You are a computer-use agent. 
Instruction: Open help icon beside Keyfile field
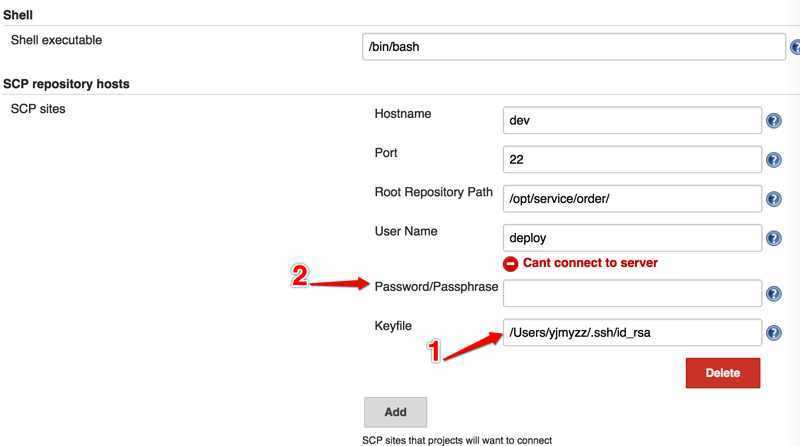[x=774, y=333]
